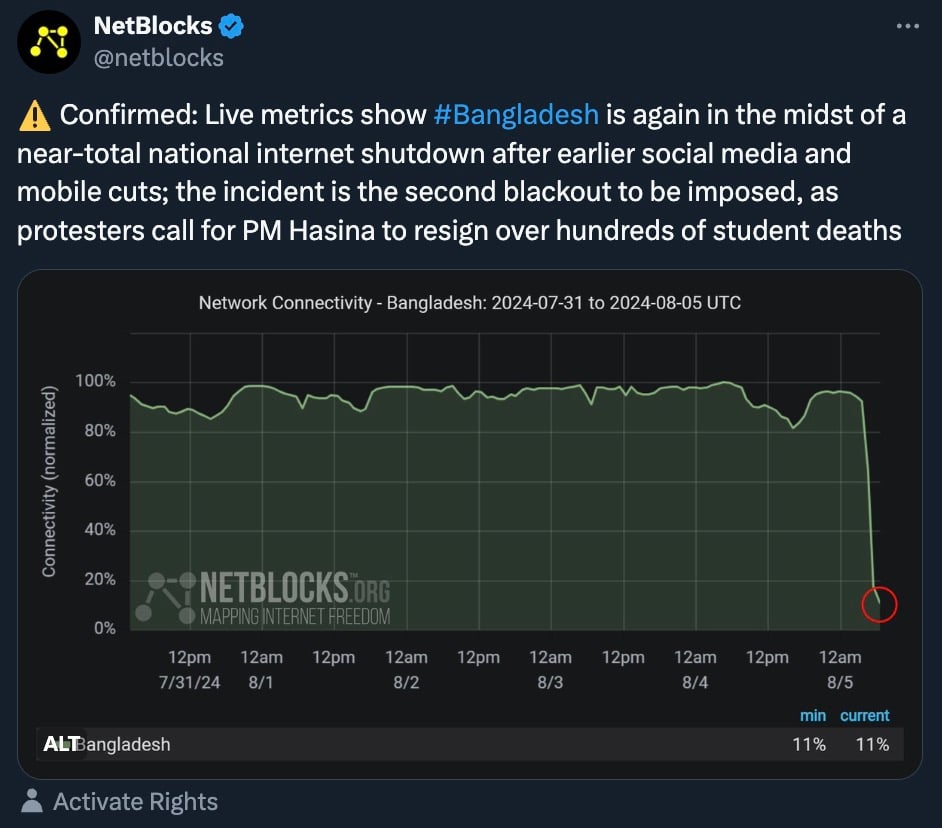Click the 7/31/24 12pm axis label
The image size is (942, 828).
click(x=189, y=669)
